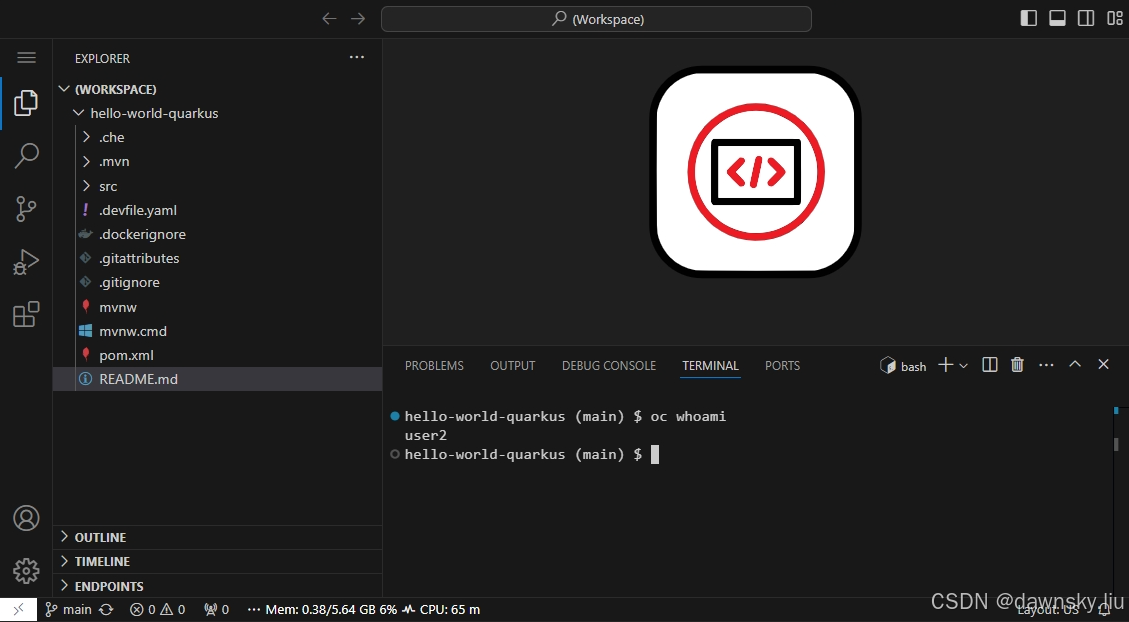Toggle the secondary side bar layout icon

1086,19
